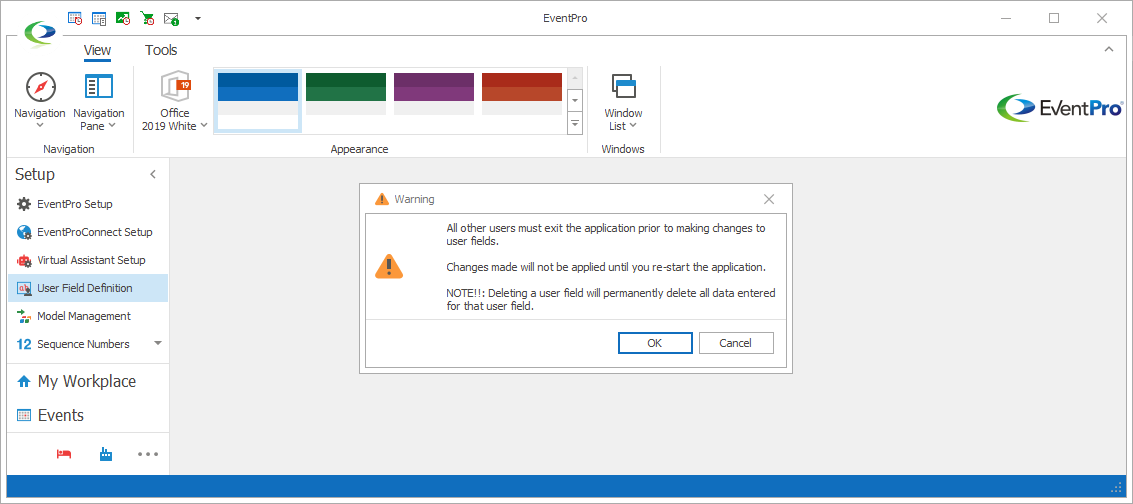Open the Office 2019 White skin dropdown
1133x504 pixels.
coord(174,101)
